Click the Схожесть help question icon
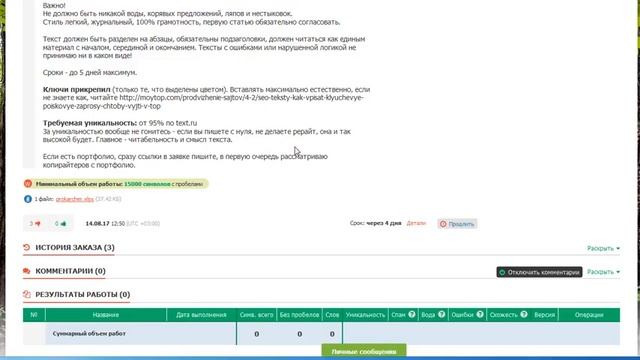 (524, 314)
